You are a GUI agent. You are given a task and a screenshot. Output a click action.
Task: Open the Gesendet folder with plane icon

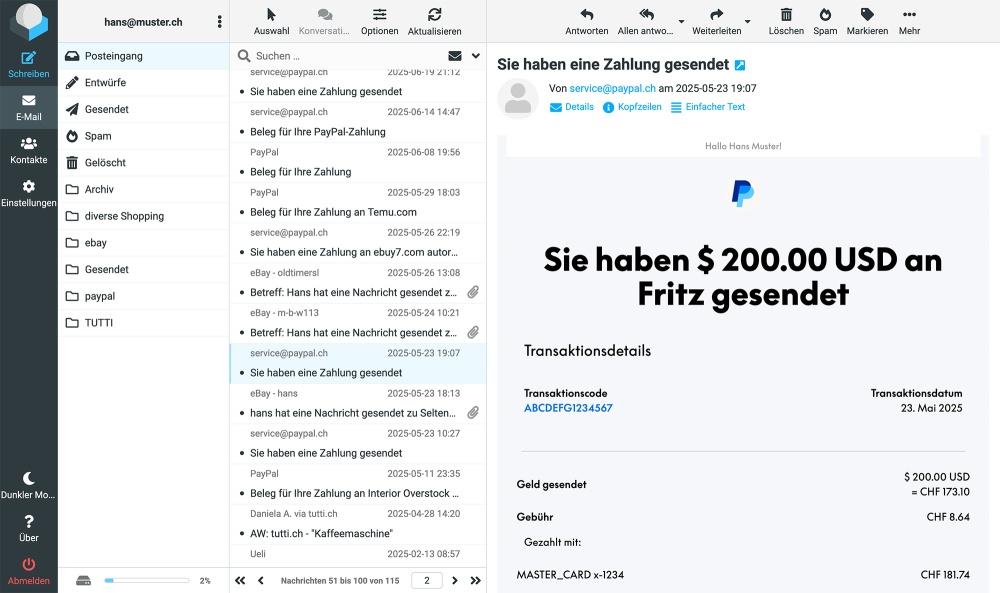pyautogui.click(x=143, y=110)
